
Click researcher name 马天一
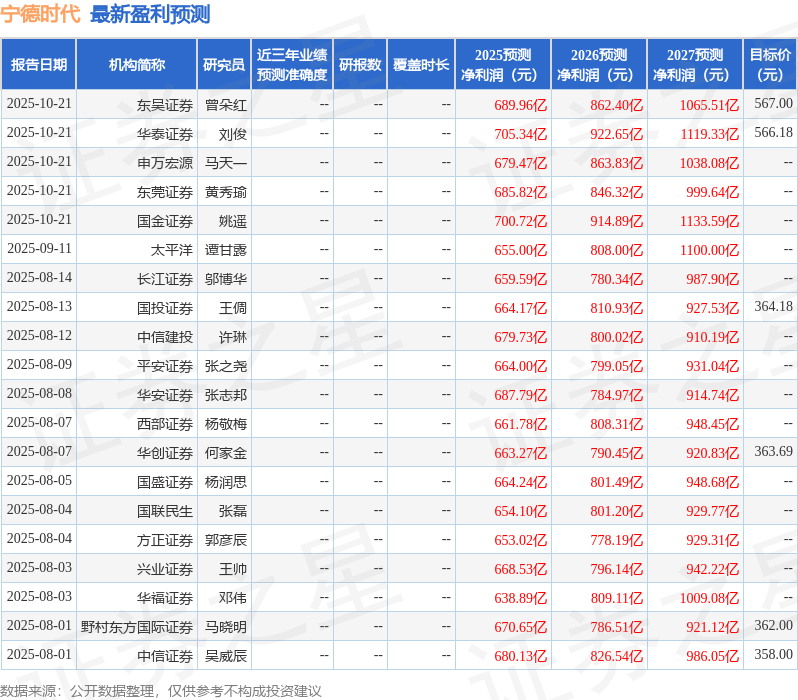226,163
